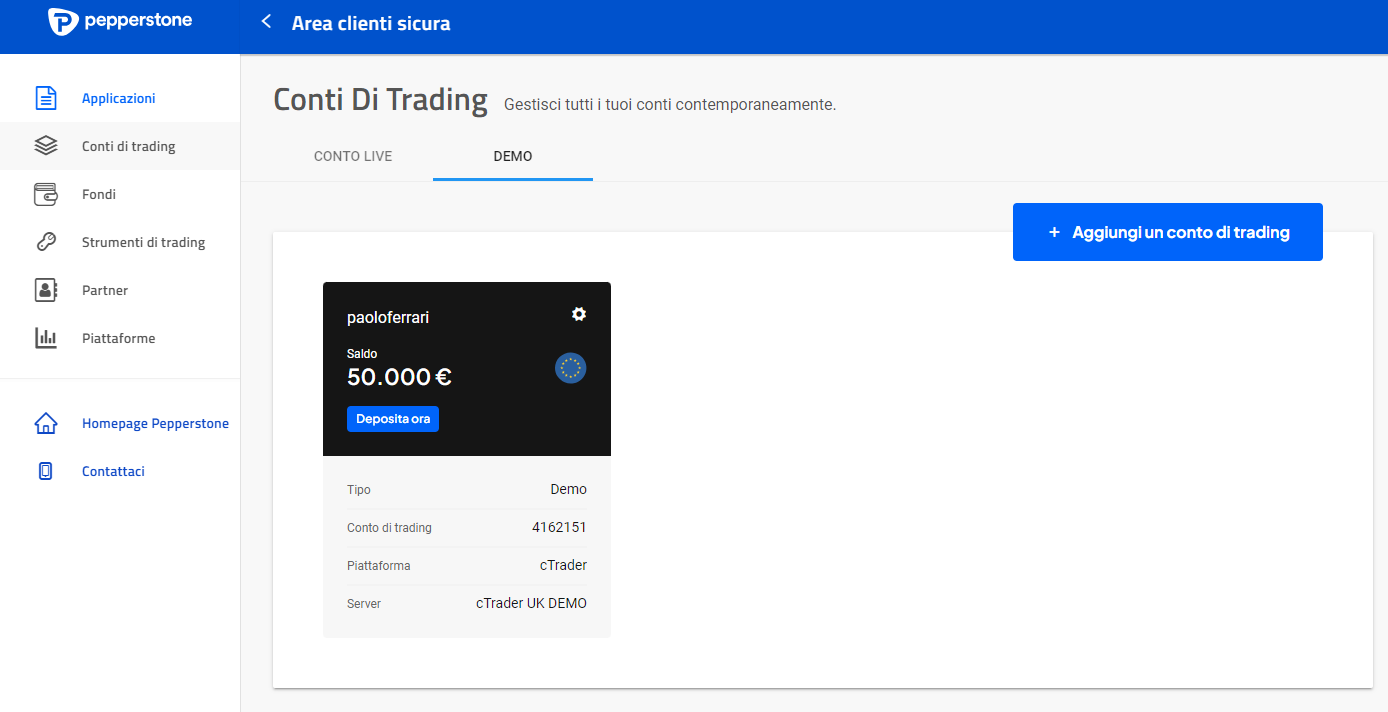Screen dimensions: 1388x712
Task: Click the Applicazioni document icon
Action: point(46,98)
